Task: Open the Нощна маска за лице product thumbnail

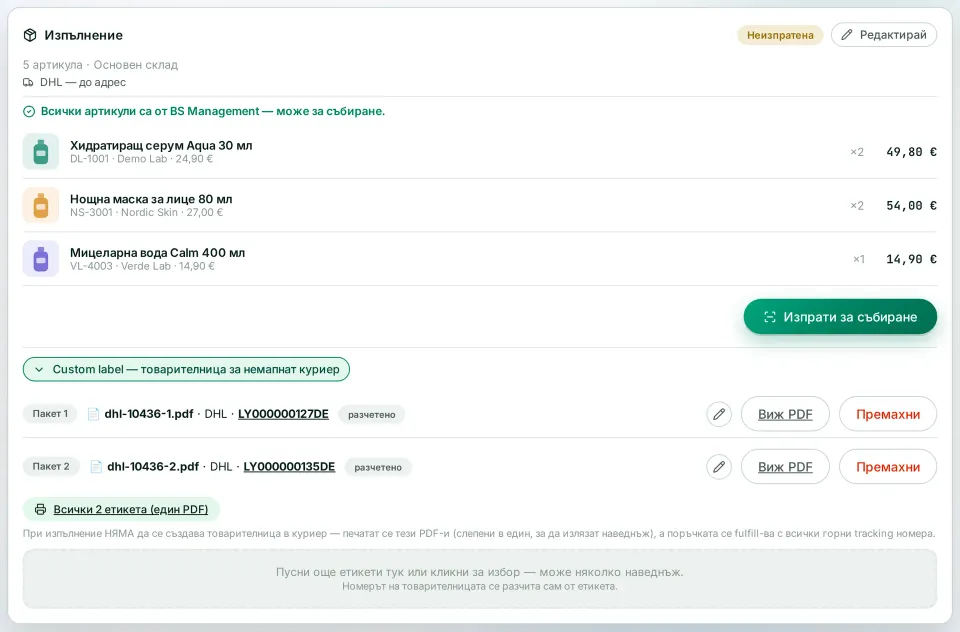Action: point(41,205)
